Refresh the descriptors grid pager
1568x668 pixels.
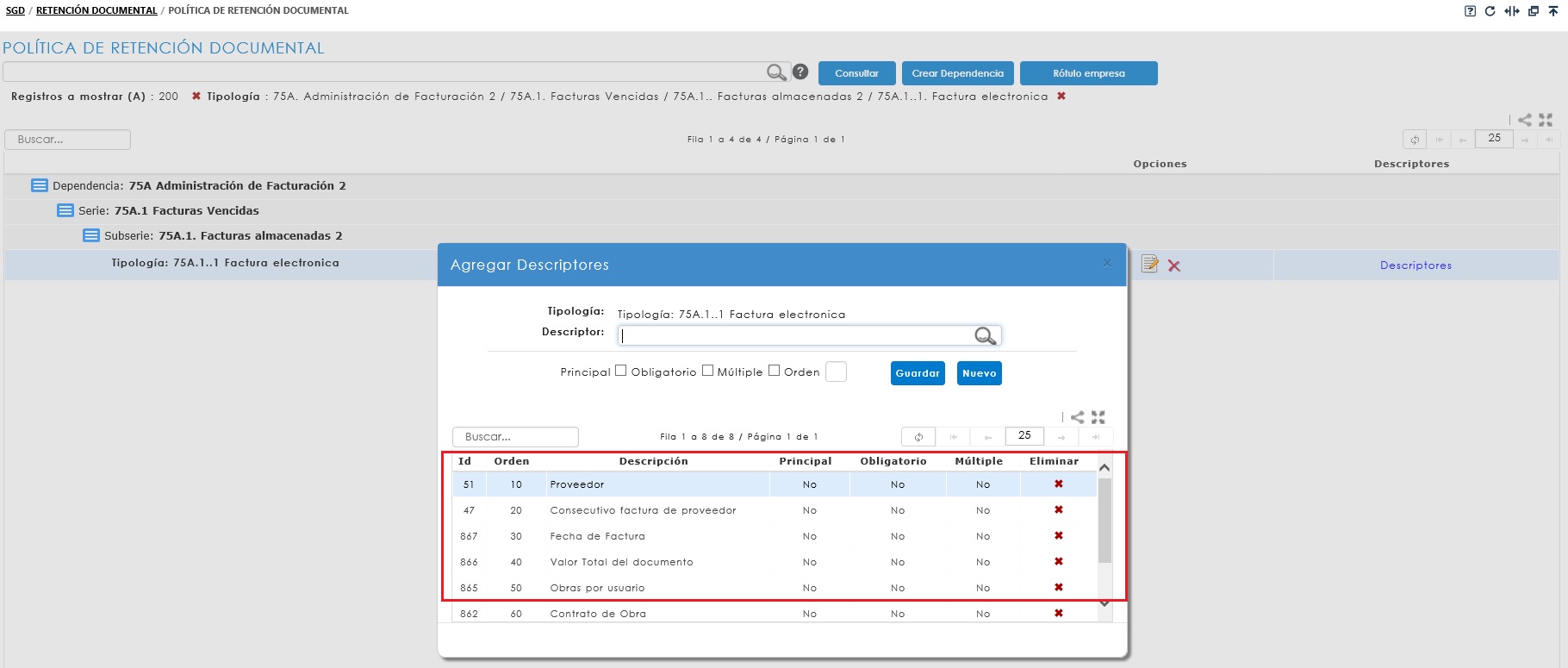coord(918,437)
